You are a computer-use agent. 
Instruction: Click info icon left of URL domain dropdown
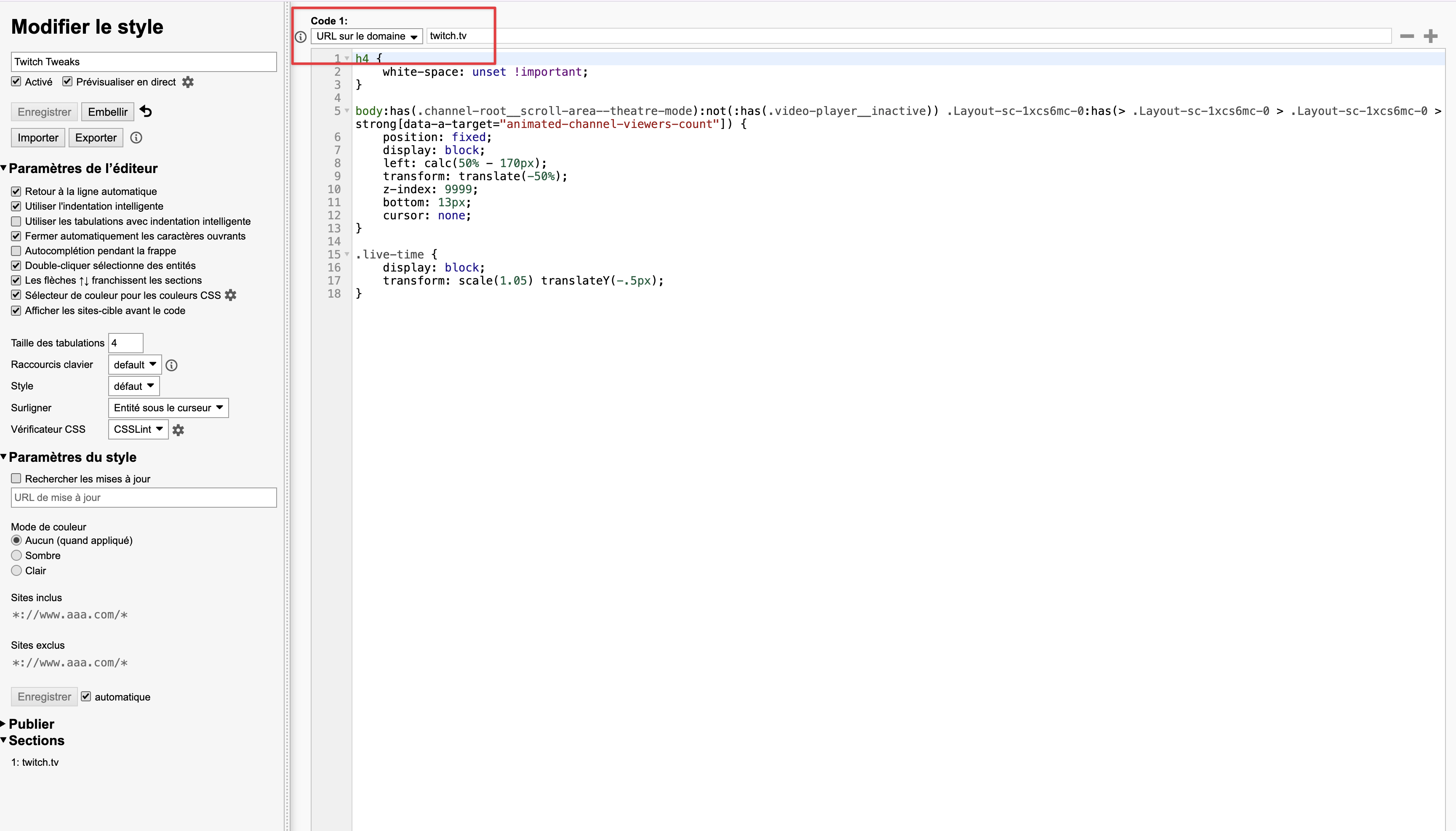(x=301, y=37)
